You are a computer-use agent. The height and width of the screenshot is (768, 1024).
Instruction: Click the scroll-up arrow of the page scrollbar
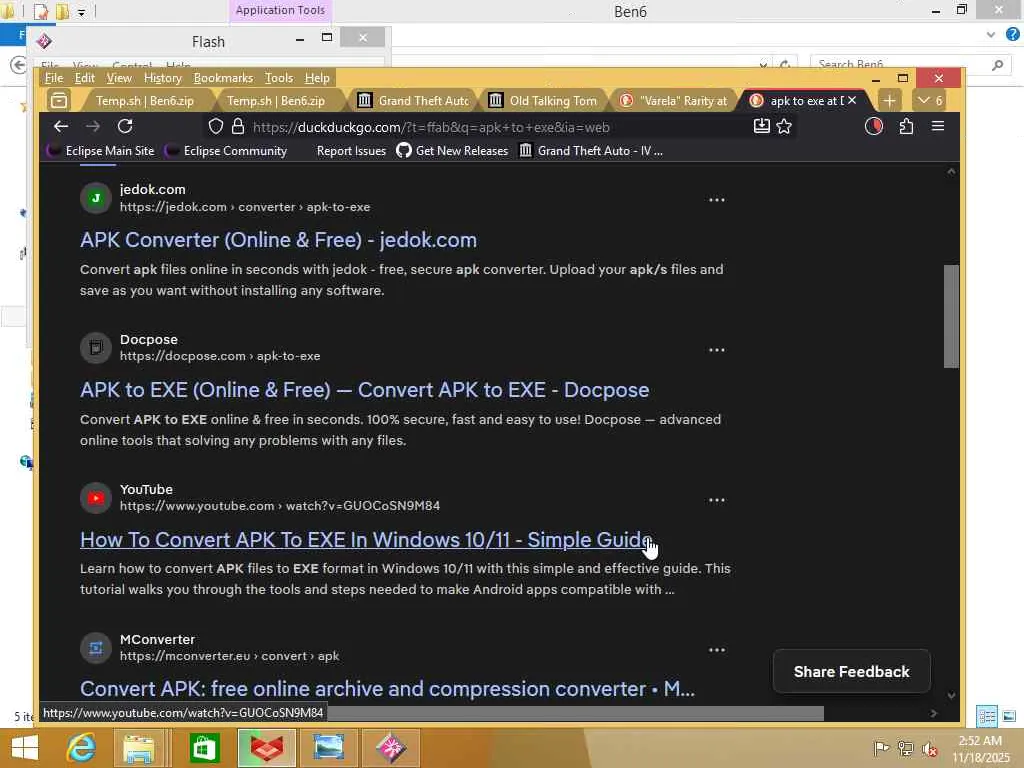pyautogui.click(x=951, y=171)
